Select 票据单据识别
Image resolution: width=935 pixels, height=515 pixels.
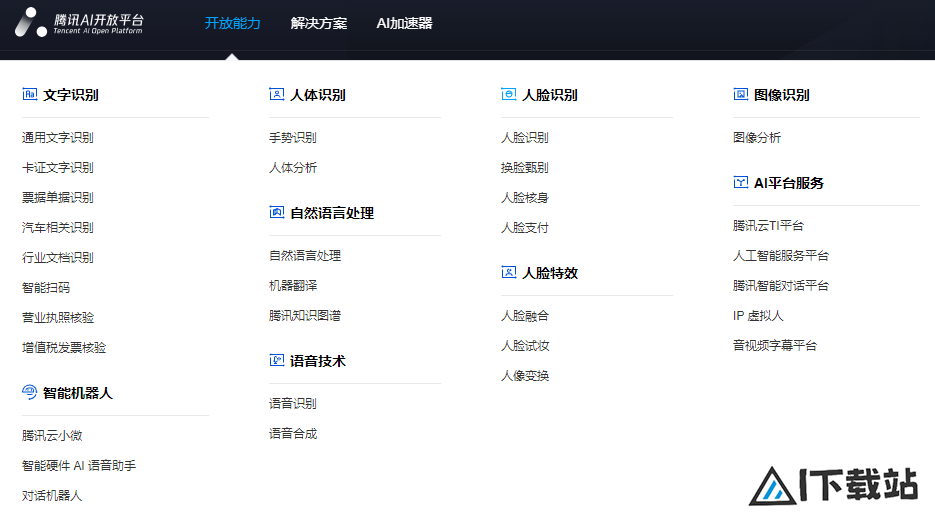click(58, 197)
